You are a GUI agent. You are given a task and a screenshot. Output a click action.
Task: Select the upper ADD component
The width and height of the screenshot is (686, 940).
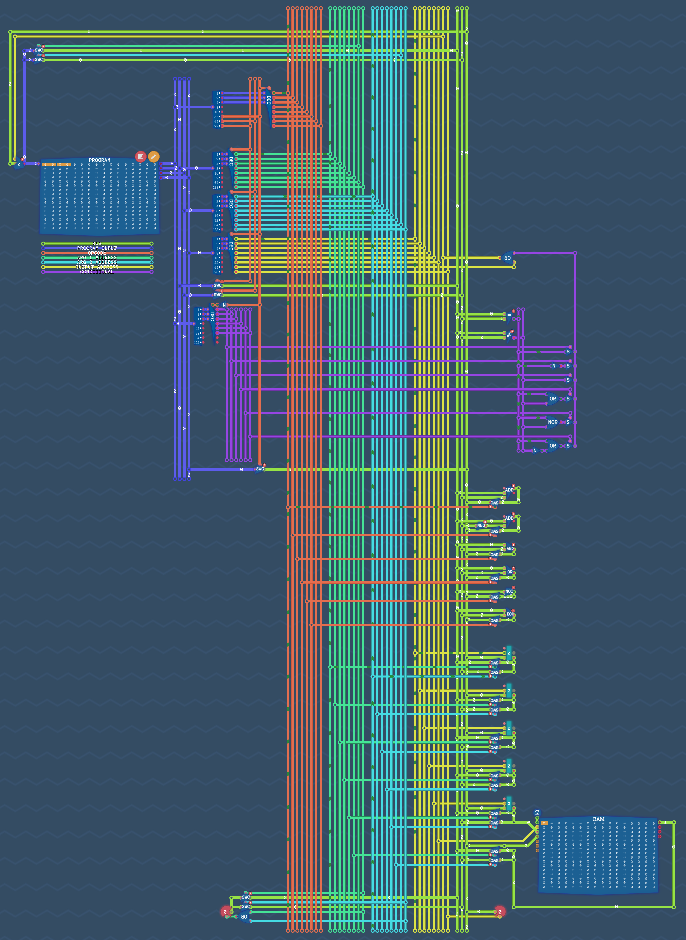509,490
